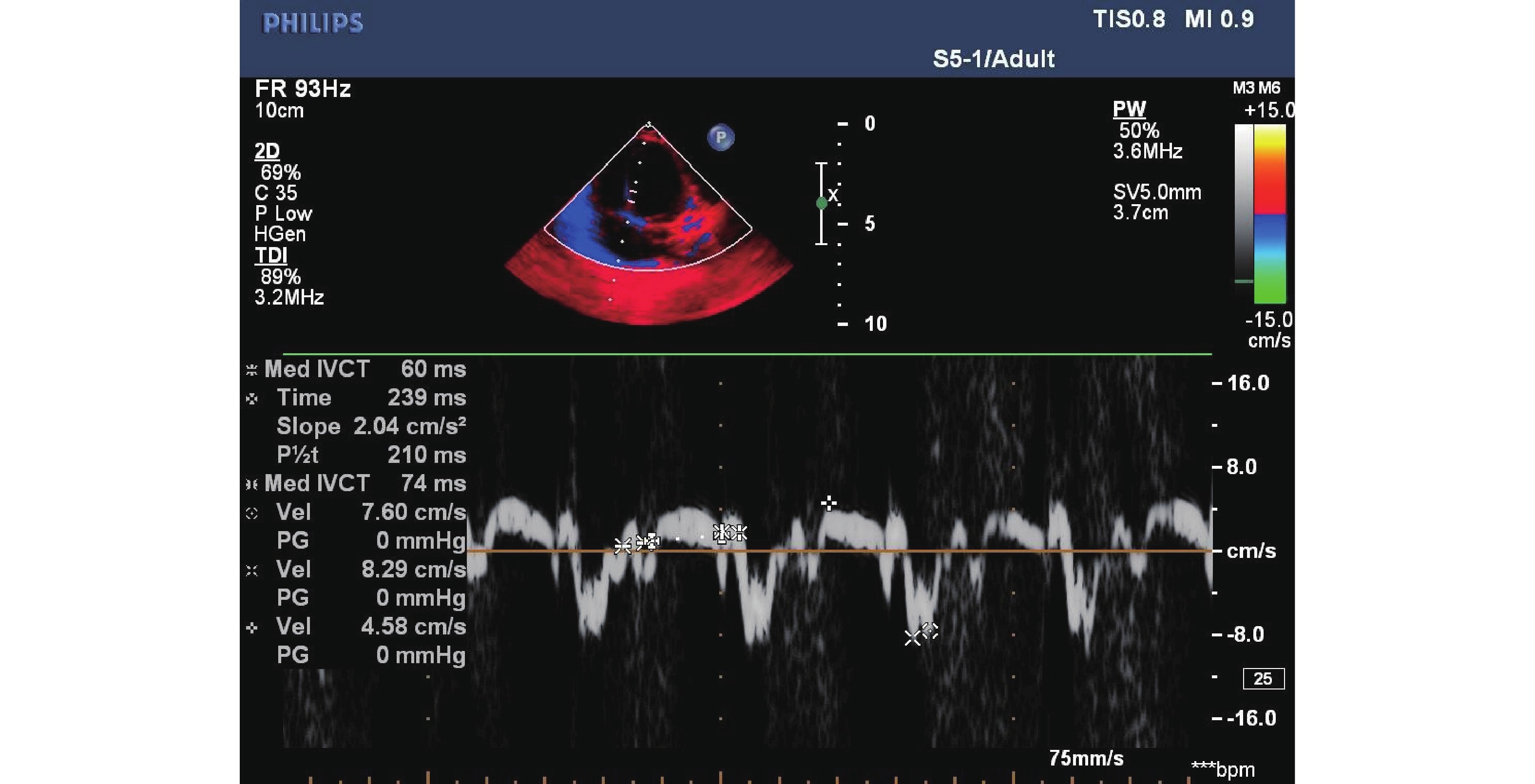Click the caliper icon beside Time 239 ms

pos(251,399)
